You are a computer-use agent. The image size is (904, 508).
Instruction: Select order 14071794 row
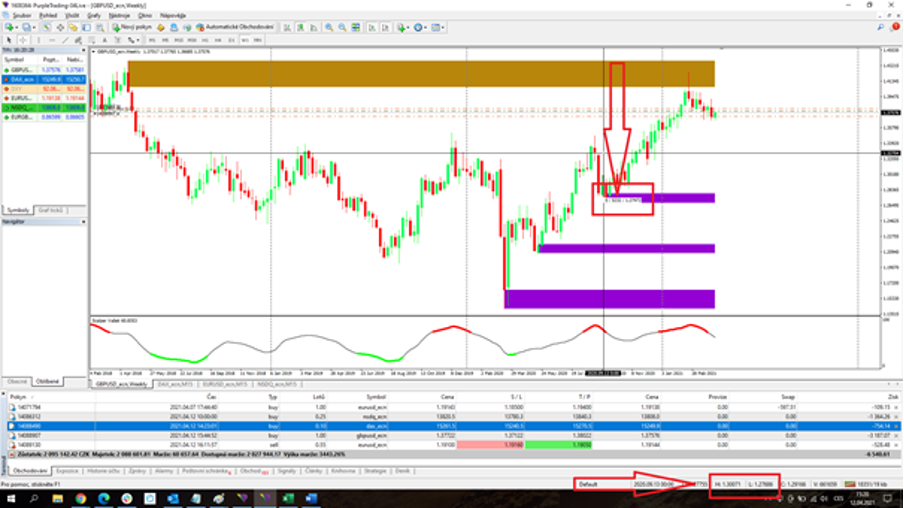point(453,407)
